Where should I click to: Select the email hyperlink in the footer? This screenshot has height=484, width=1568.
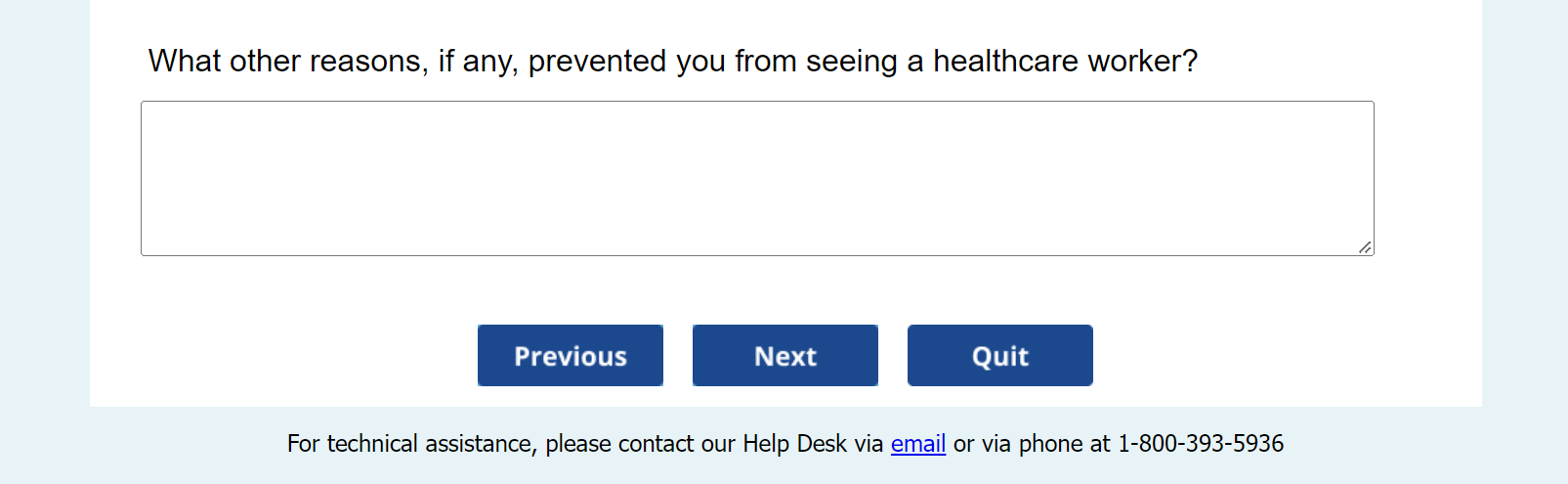917,444
